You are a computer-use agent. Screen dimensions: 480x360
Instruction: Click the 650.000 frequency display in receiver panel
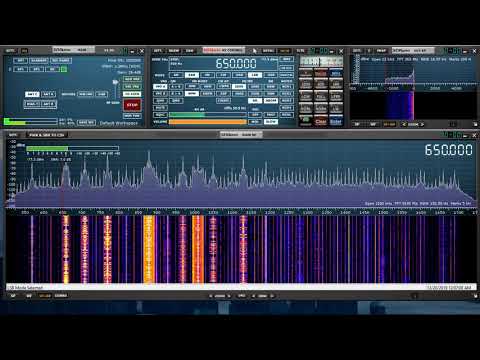236,63
